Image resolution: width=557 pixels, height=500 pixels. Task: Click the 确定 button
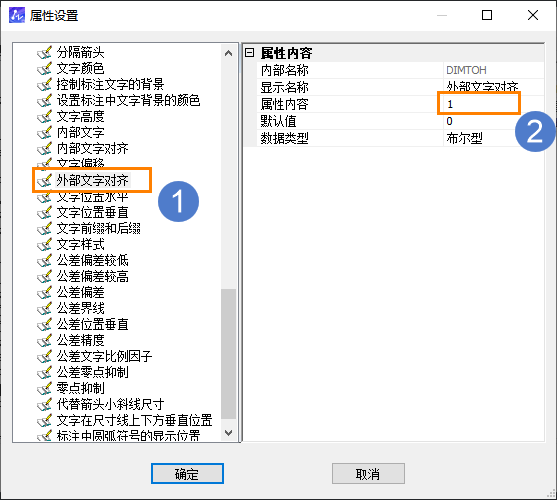[187, 473]
